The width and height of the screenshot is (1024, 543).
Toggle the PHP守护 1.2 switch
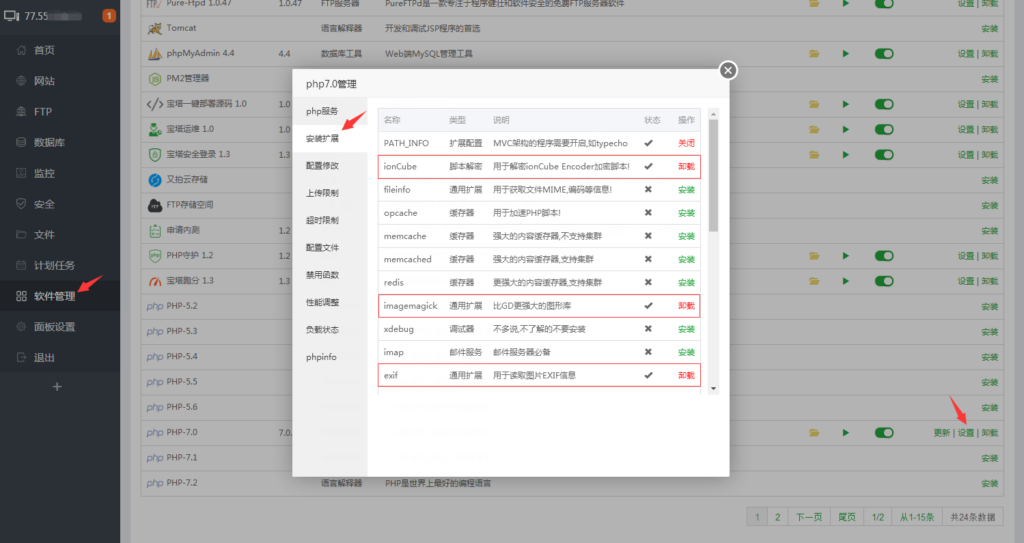tap(884, 256)
